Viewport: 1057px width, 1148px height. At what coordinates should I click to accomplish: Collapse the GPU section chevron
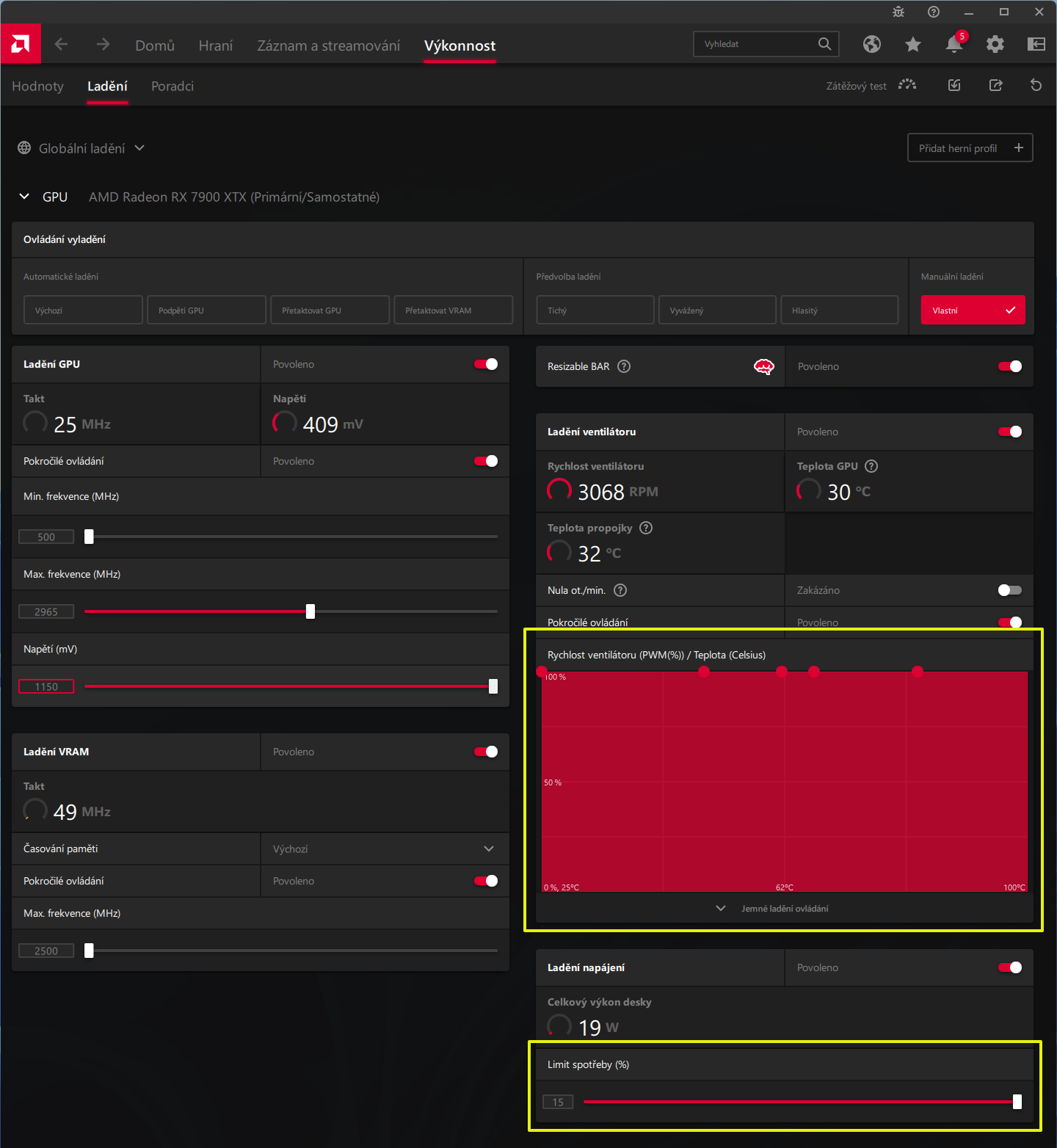pyautogui.click(x=24, y=197)
